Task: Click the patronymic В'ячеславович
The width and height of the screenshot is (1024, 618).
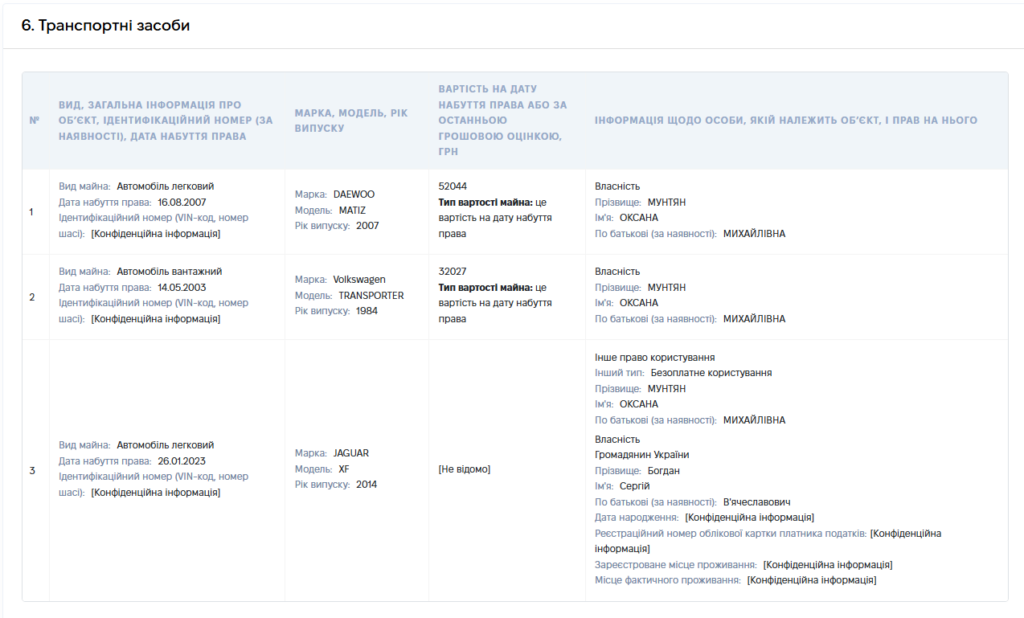Action: [756, 502]
